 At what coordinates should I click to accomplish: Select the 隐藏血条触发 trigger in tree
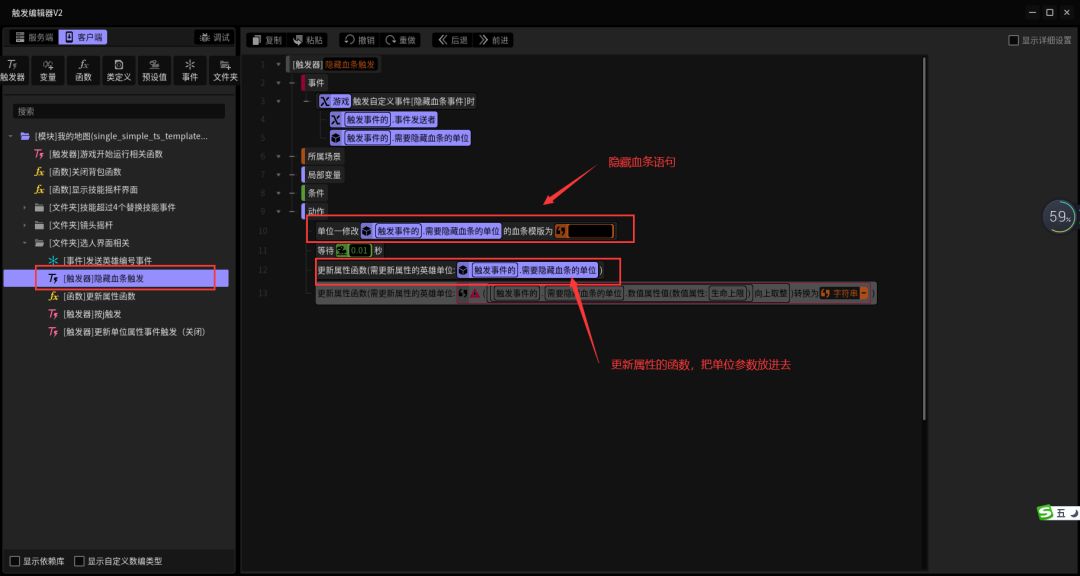[x=116, y=278]
